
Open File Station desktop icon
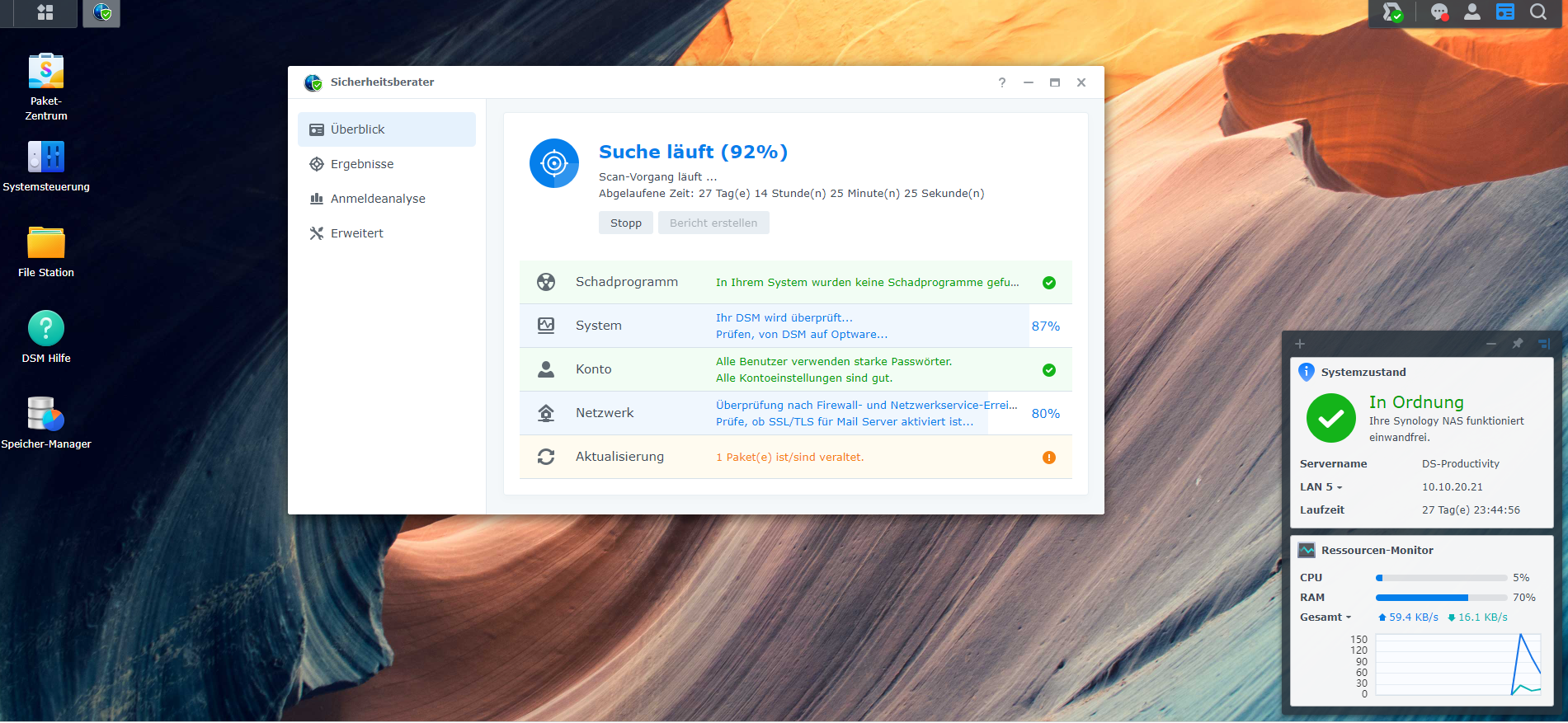pyautogui.click(x=46, y=251)
